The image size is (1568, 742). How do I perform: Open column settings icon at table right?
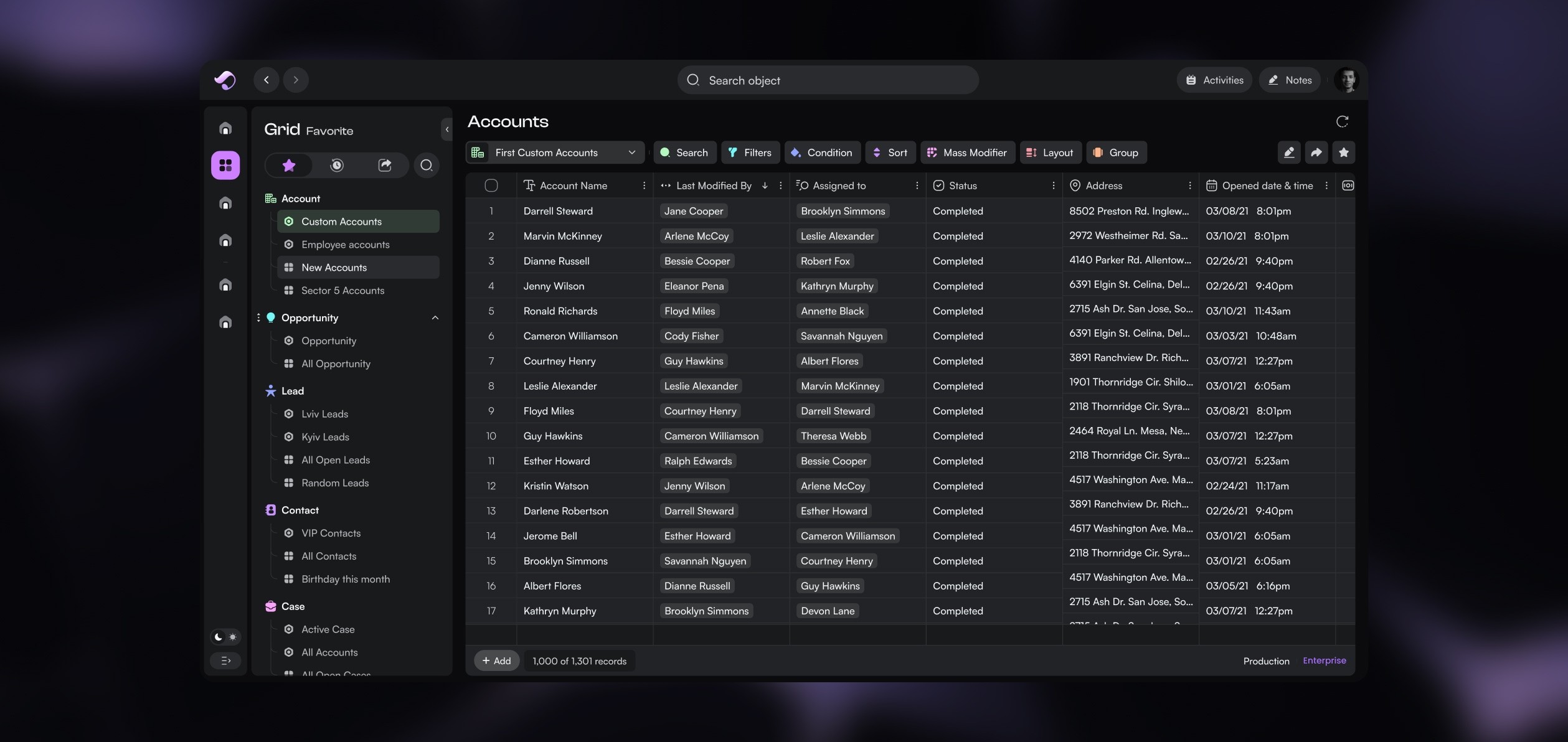(x=1348, y=185)
